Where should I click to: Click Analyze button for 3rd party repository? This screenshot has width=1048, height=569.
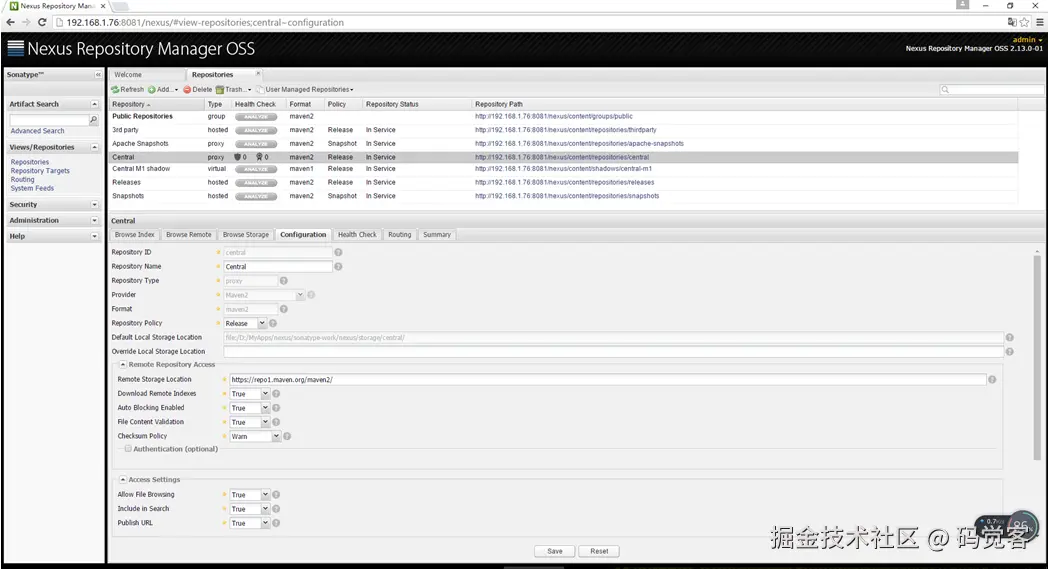pyautogui.click(x=256, y=130)
